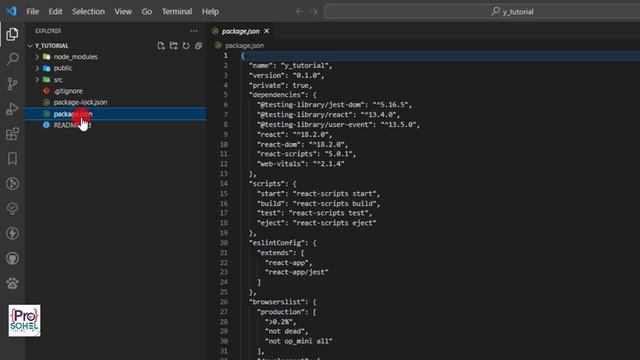The width and height of the screenshot is (640, 360).
Task: Open the .gitignore file
Action: tap(68, 91)
